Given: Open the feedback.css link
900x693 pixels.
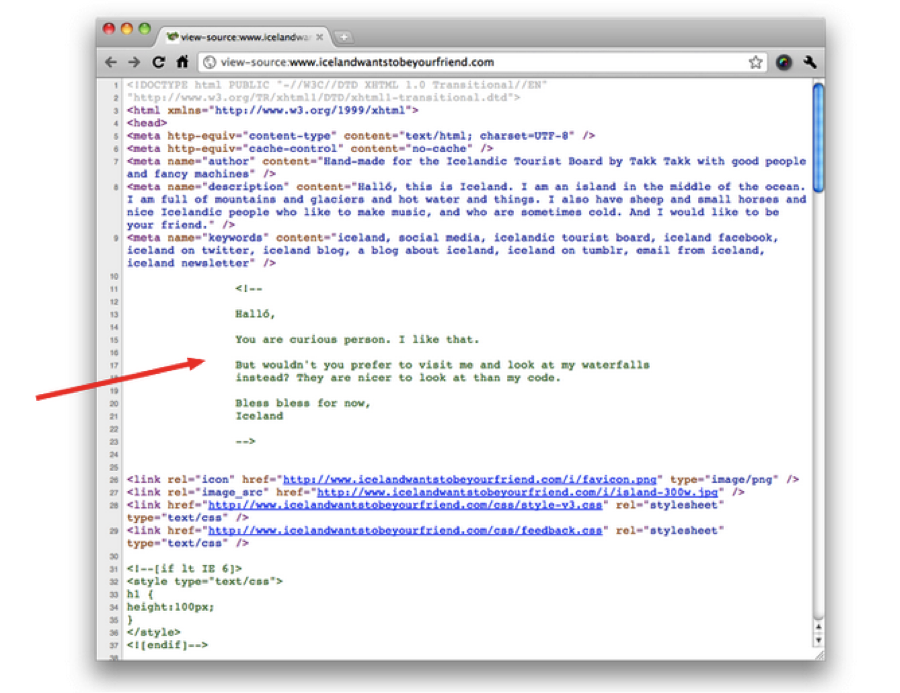Looking at the screenshot, I should coord(405,531).
